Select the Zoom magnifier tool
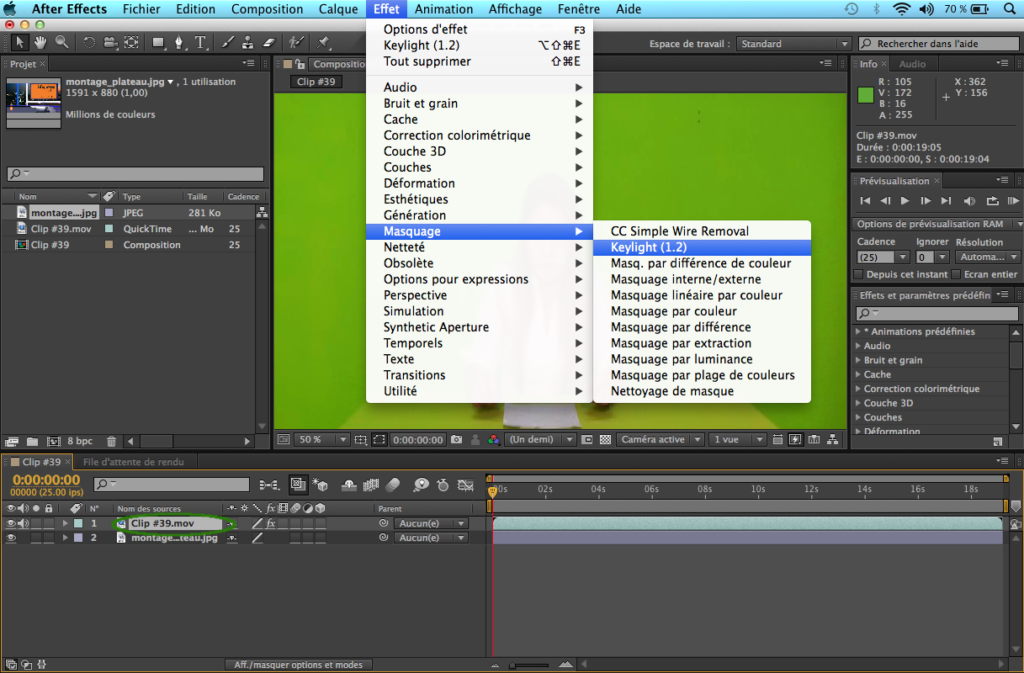The image size is (1024, 673). (x=62, y=43)
